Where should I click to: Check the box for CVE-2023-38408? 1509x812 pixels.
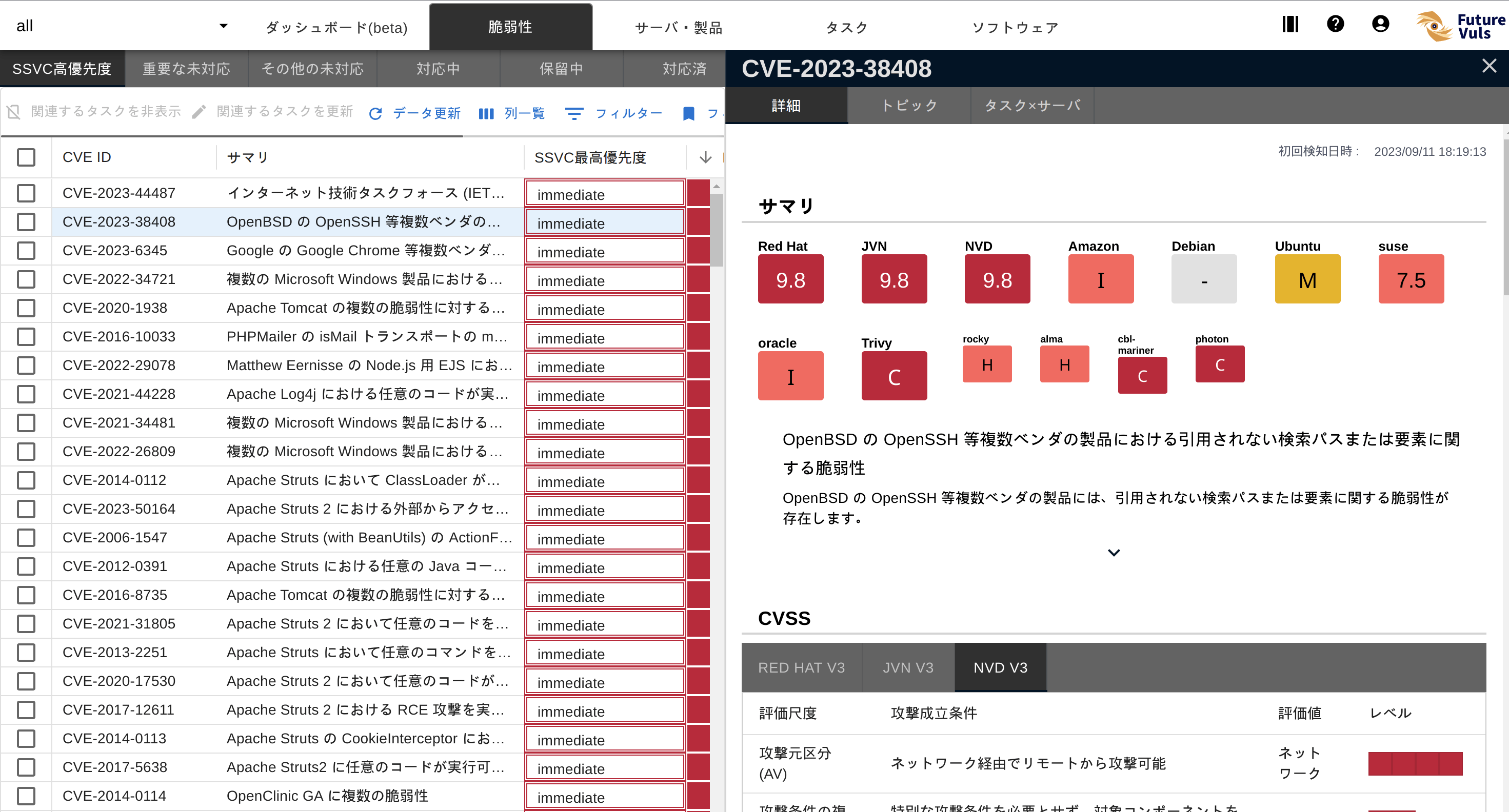[x=26, y=222]
